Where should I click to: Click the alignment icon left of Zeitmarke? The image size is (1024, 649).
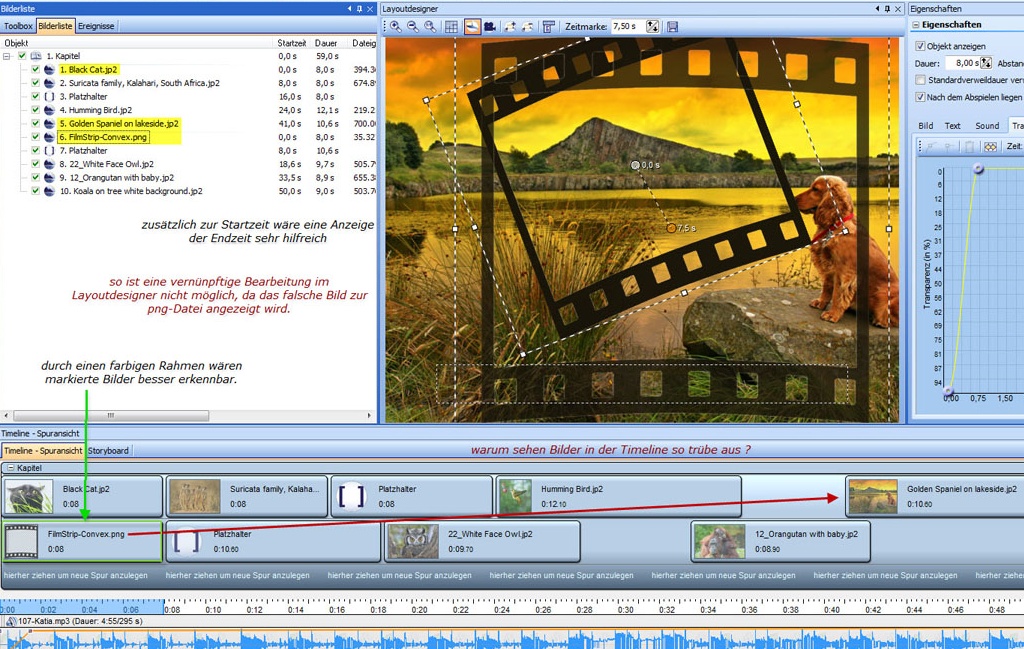tap(549, 27)
